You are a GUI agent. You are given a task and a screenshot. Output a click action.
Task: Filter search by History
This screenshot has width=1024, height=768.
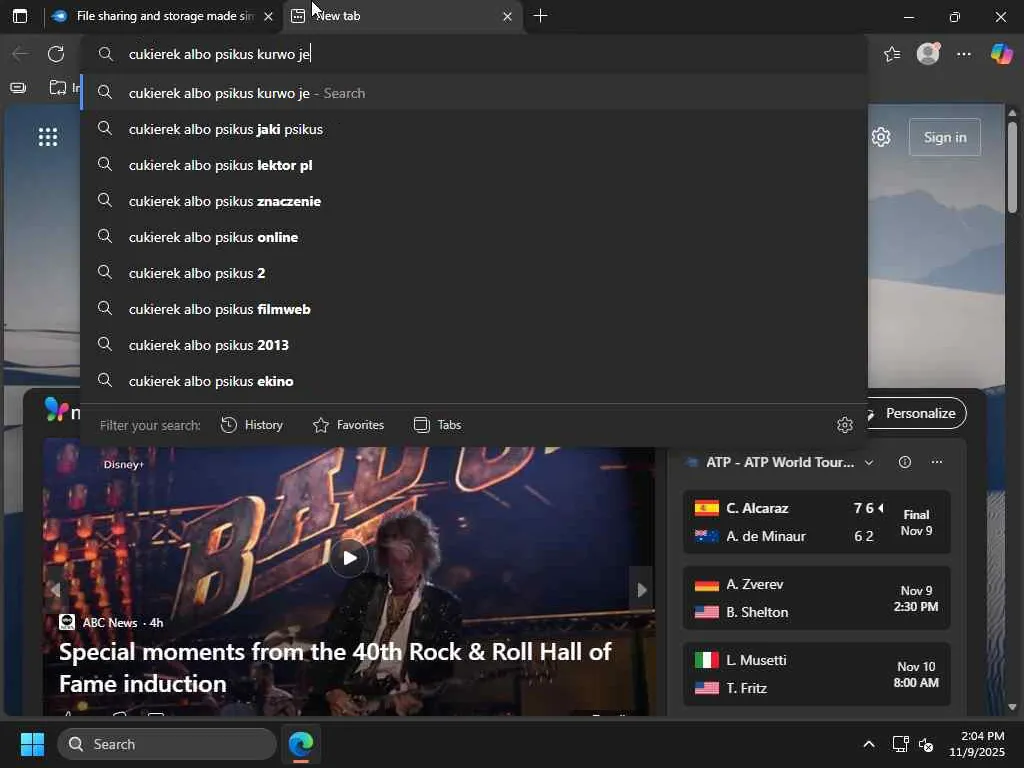pyautogui.click(x=251, y=425)
